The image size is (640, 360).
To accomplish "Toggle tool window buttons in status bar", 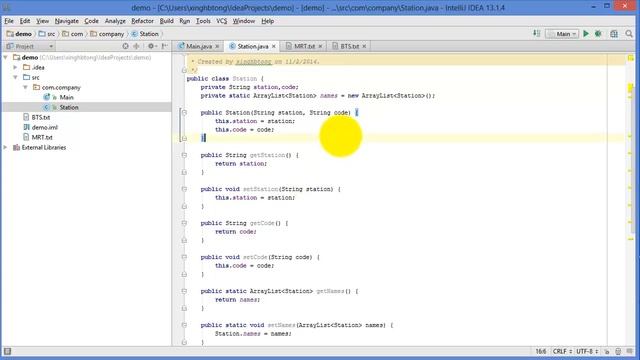I will (7, 351).
